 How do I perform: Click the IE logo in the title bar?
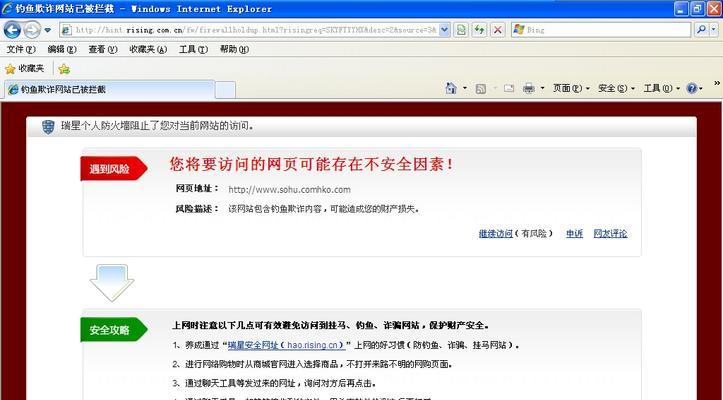pyautogui.click(x=7, y=8)
